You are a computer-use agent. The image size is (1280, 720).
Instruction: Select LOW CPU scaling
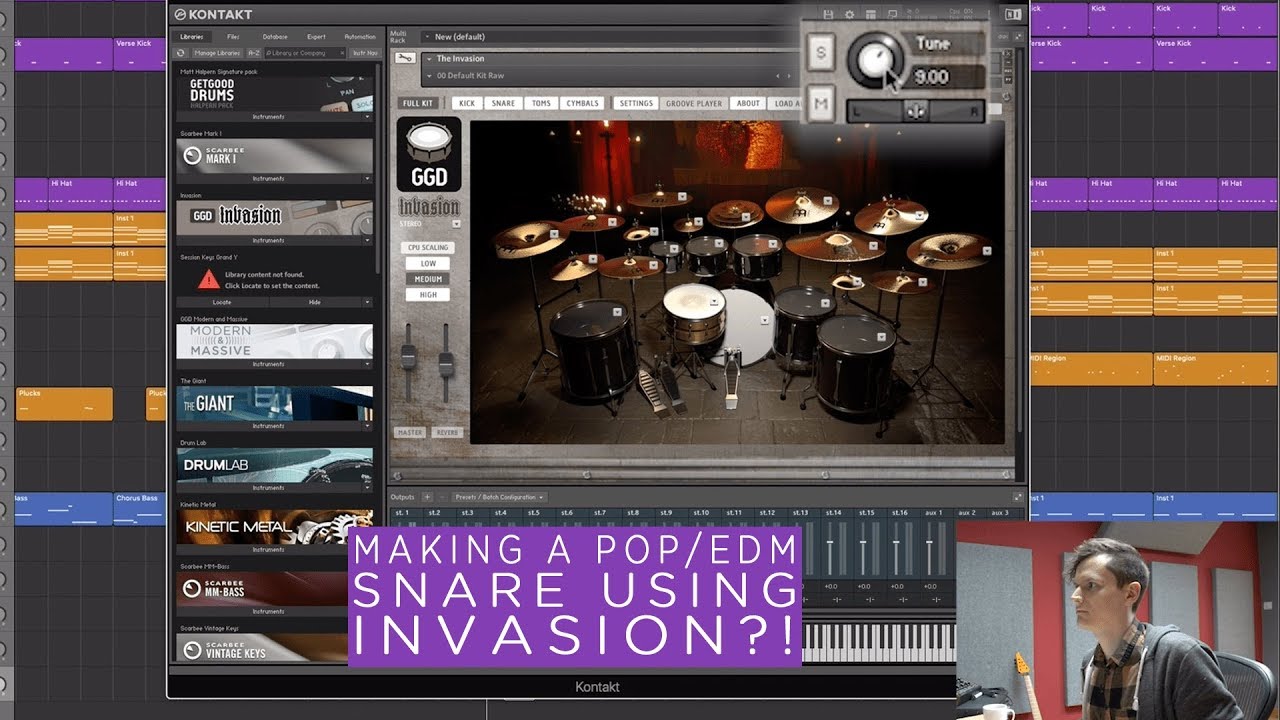click(x=428, y=263)
